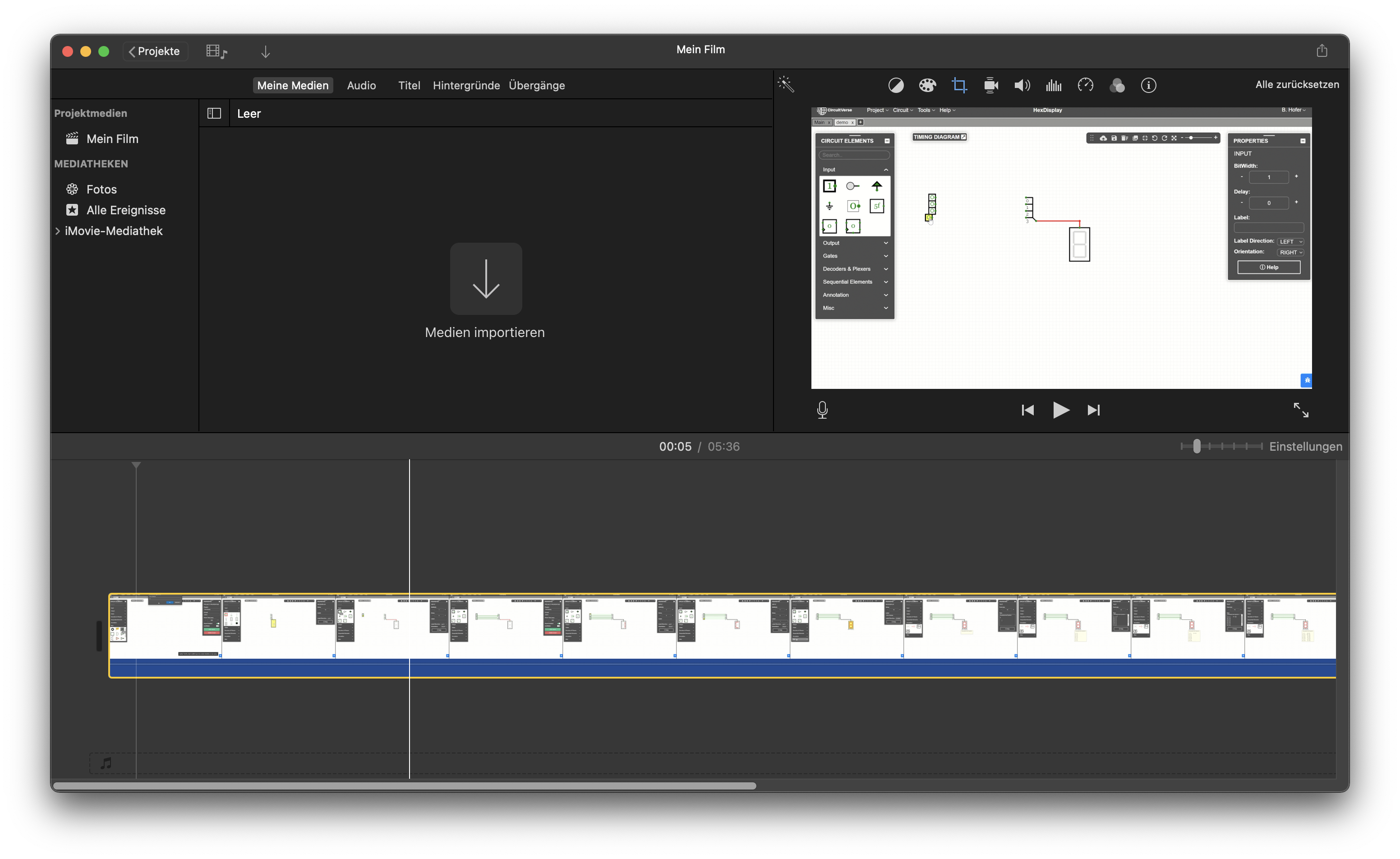
Task: Open the clip filter and audio effects tool
Action: click(1117, 85)
